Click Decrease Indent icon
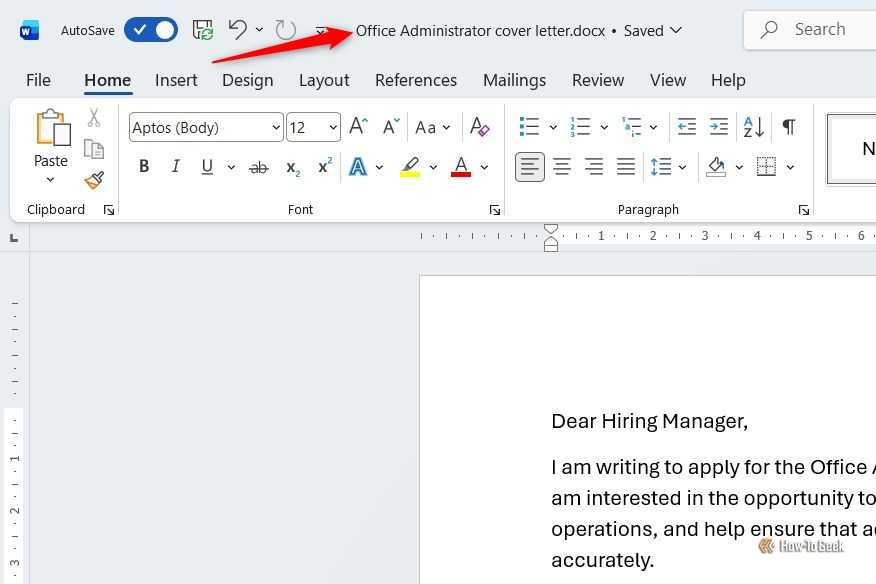876x584 pixels. point(686,126)
